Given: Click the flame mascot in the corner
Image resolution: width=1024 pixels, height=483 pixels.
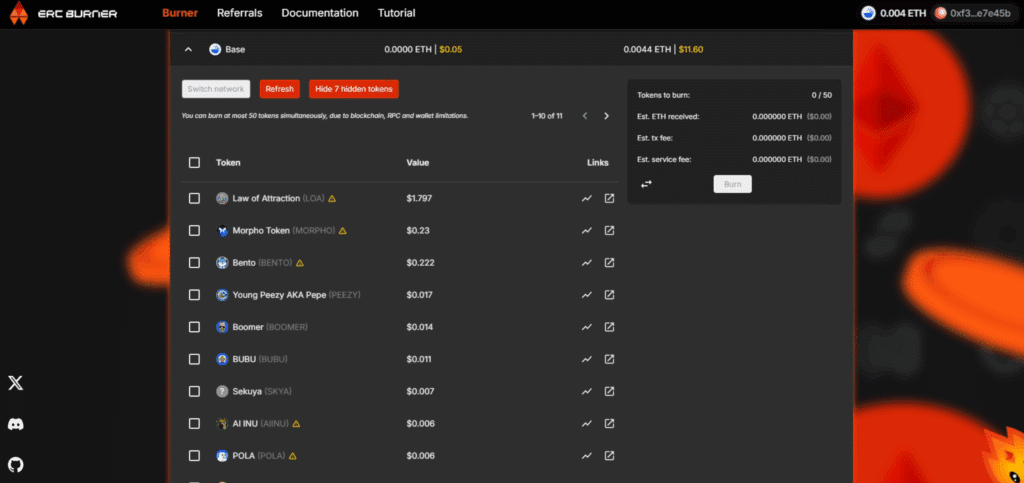Looking at the screenshot, I should pyautogui.click(x=1004, y=456).
